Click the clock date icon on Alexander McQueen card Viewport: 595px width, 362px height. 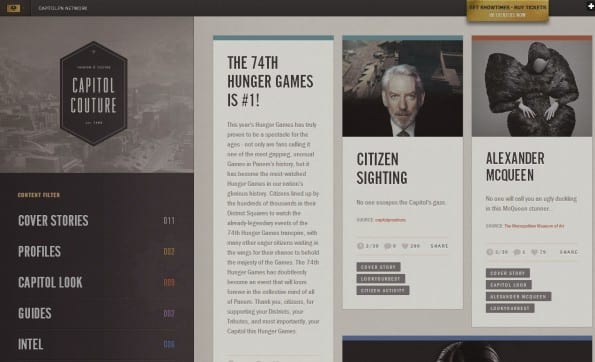(x=490, y=252)
